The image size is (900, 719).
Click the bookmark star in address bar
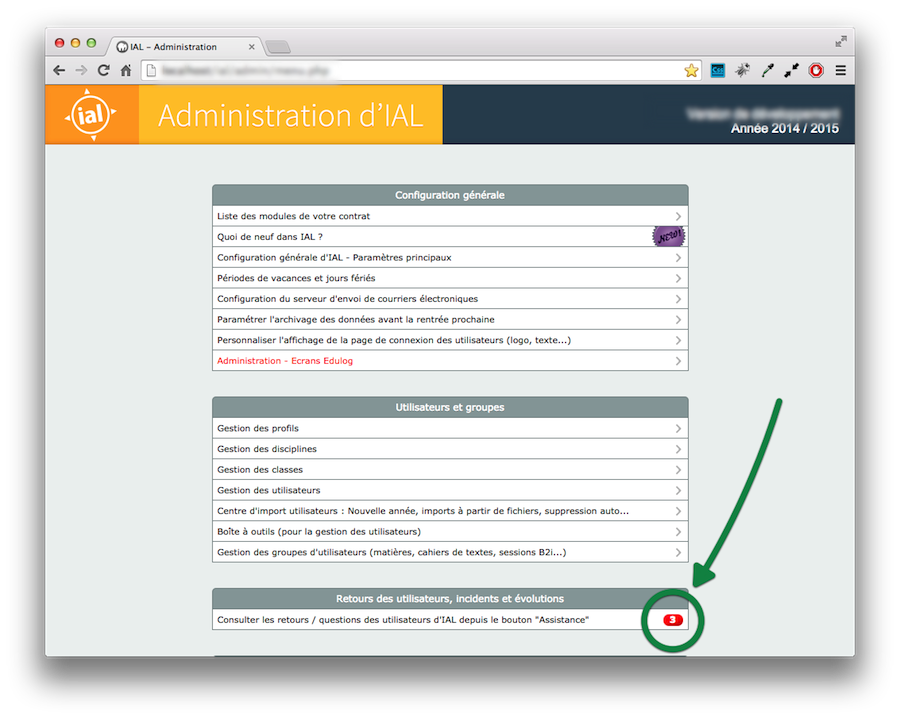pos(691,70)
